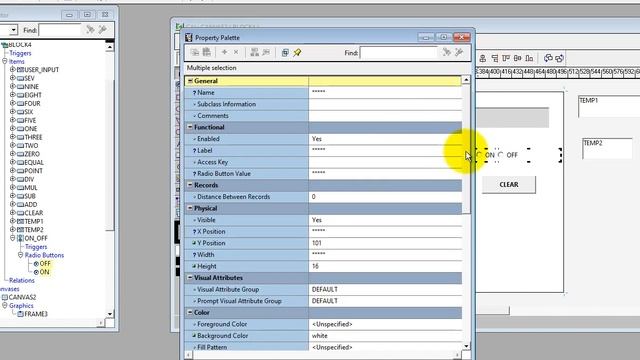Click the third alignment icon in layout toolbar
This screenshot has width=640, height=360.
coord(506,58)
